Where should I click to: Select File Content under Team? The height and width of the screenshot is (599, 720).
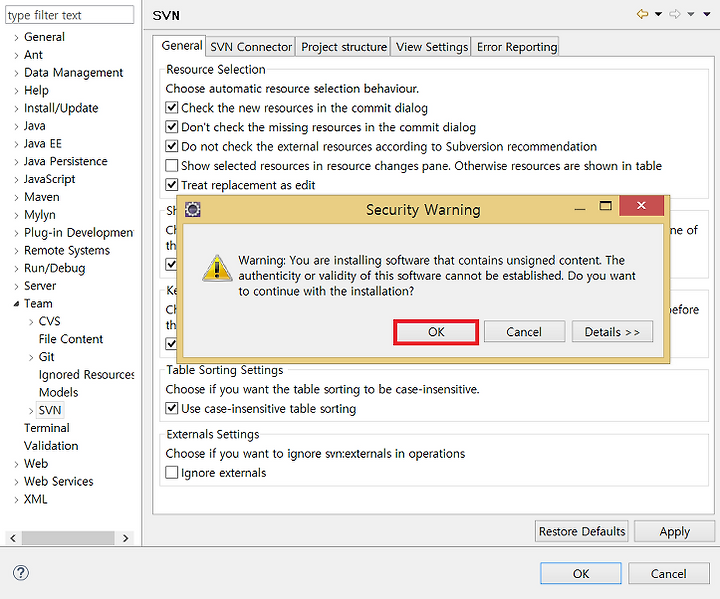(71, 339)
